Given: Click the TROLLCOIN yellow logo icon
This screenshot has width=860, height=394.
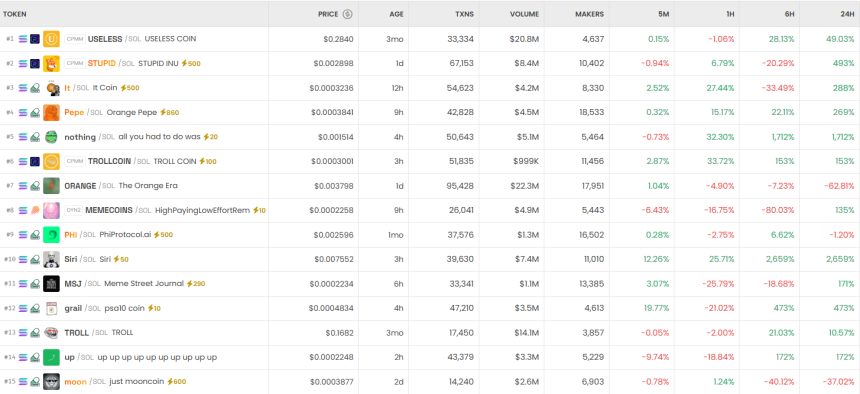Looking at the screenshot, I should [51, 161].
